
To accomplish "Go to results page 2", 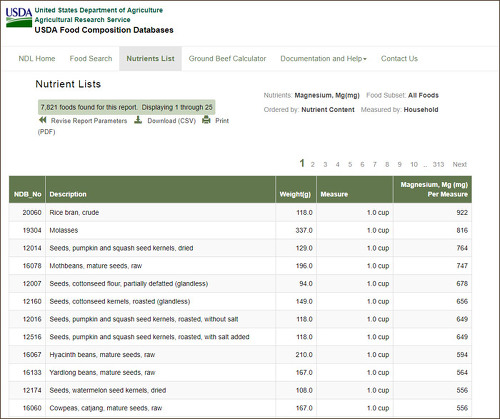I will [x=312, y=164].
